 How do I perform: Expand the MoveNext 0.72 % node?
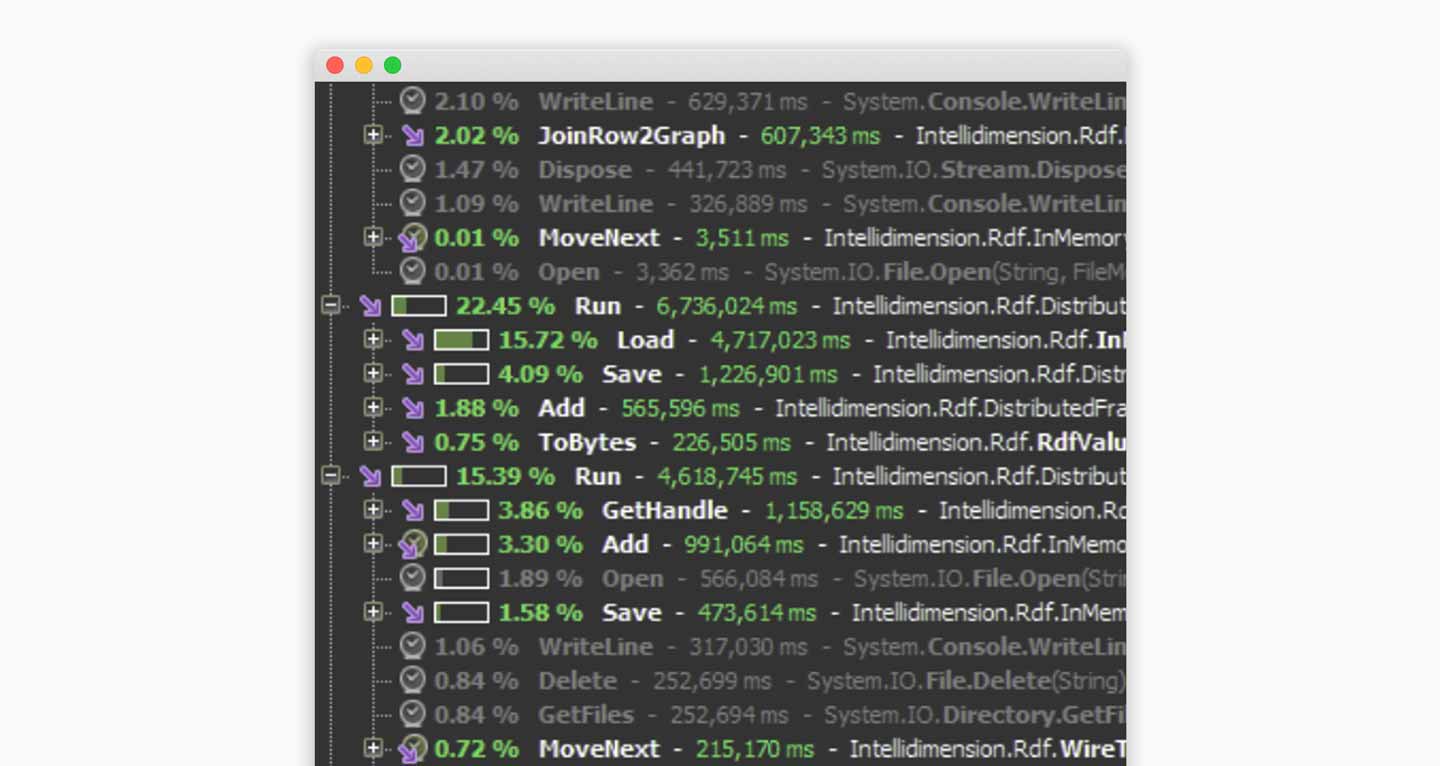(373, 747)
